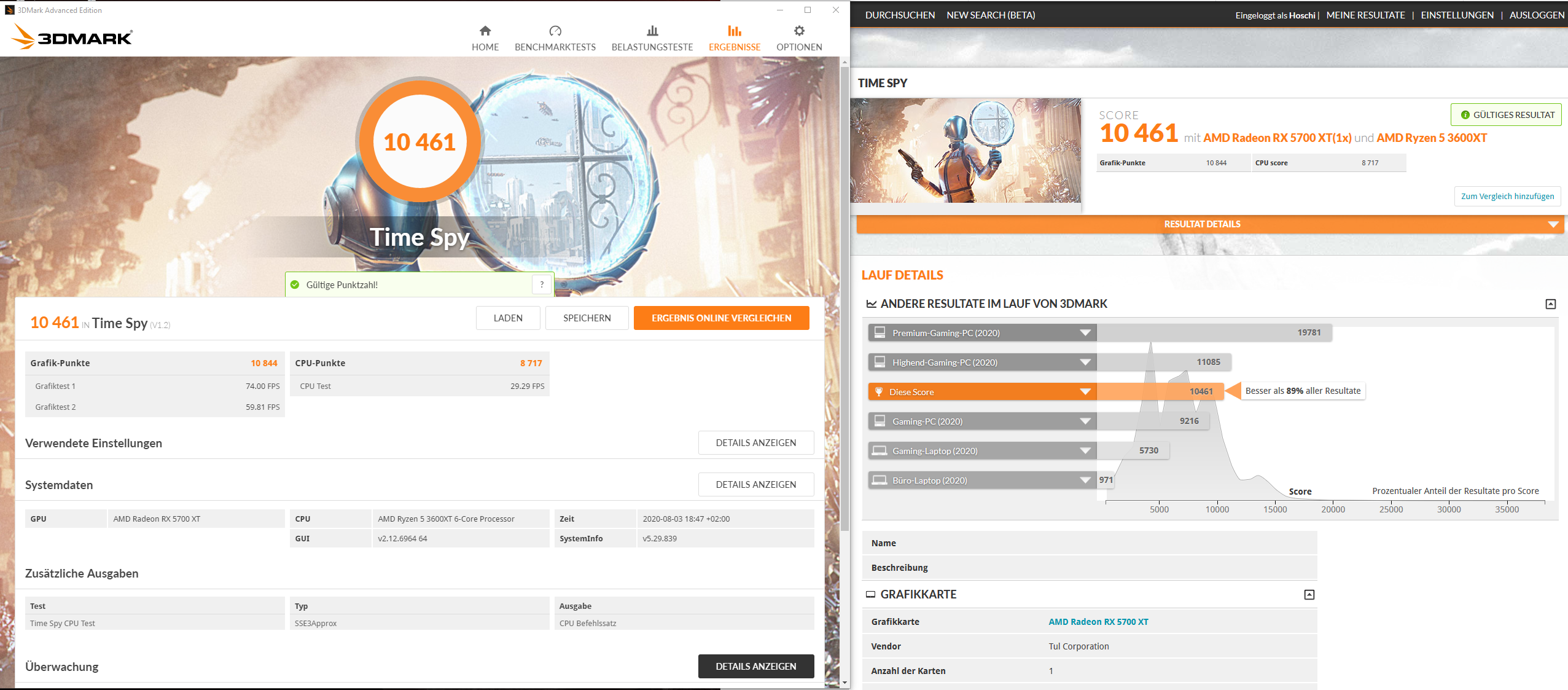This screenshot has width=1568, height=690.
Task: Expand Büro-Laptop (2020) dropdown arrow
Action: 1085,480
